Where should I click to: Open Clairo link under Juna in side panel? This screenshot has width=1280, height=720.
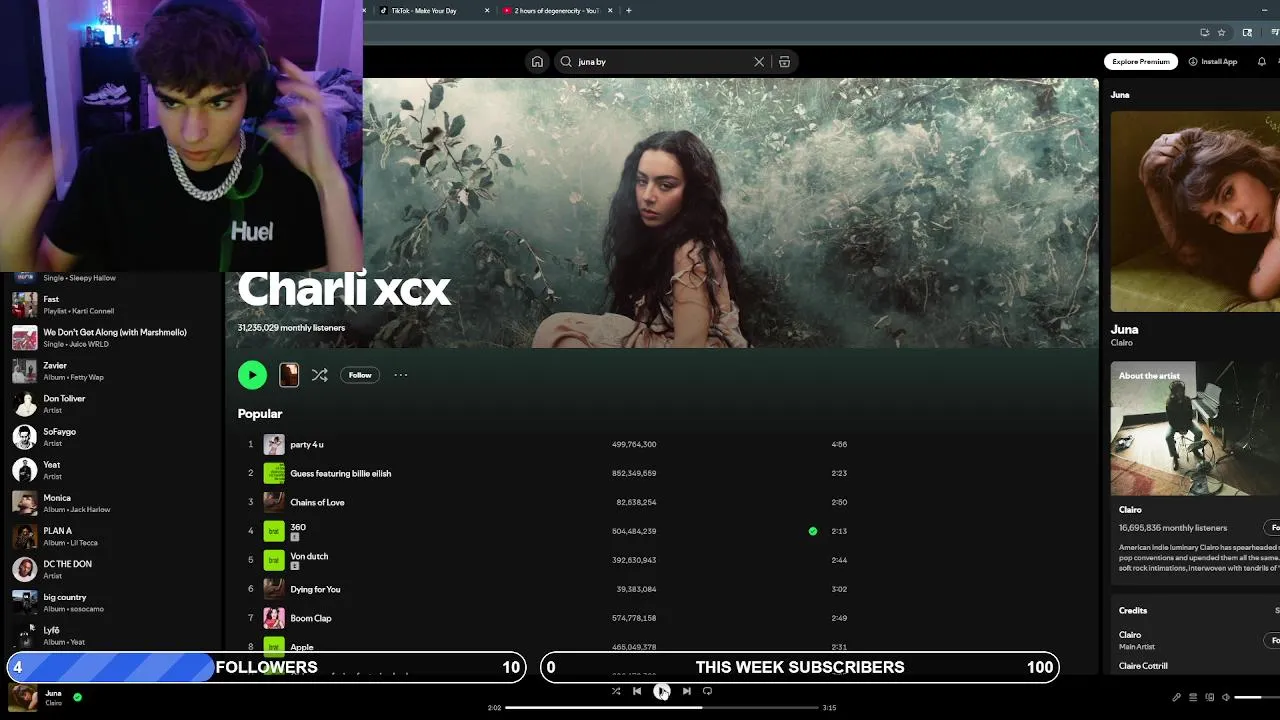(1121, 343)
